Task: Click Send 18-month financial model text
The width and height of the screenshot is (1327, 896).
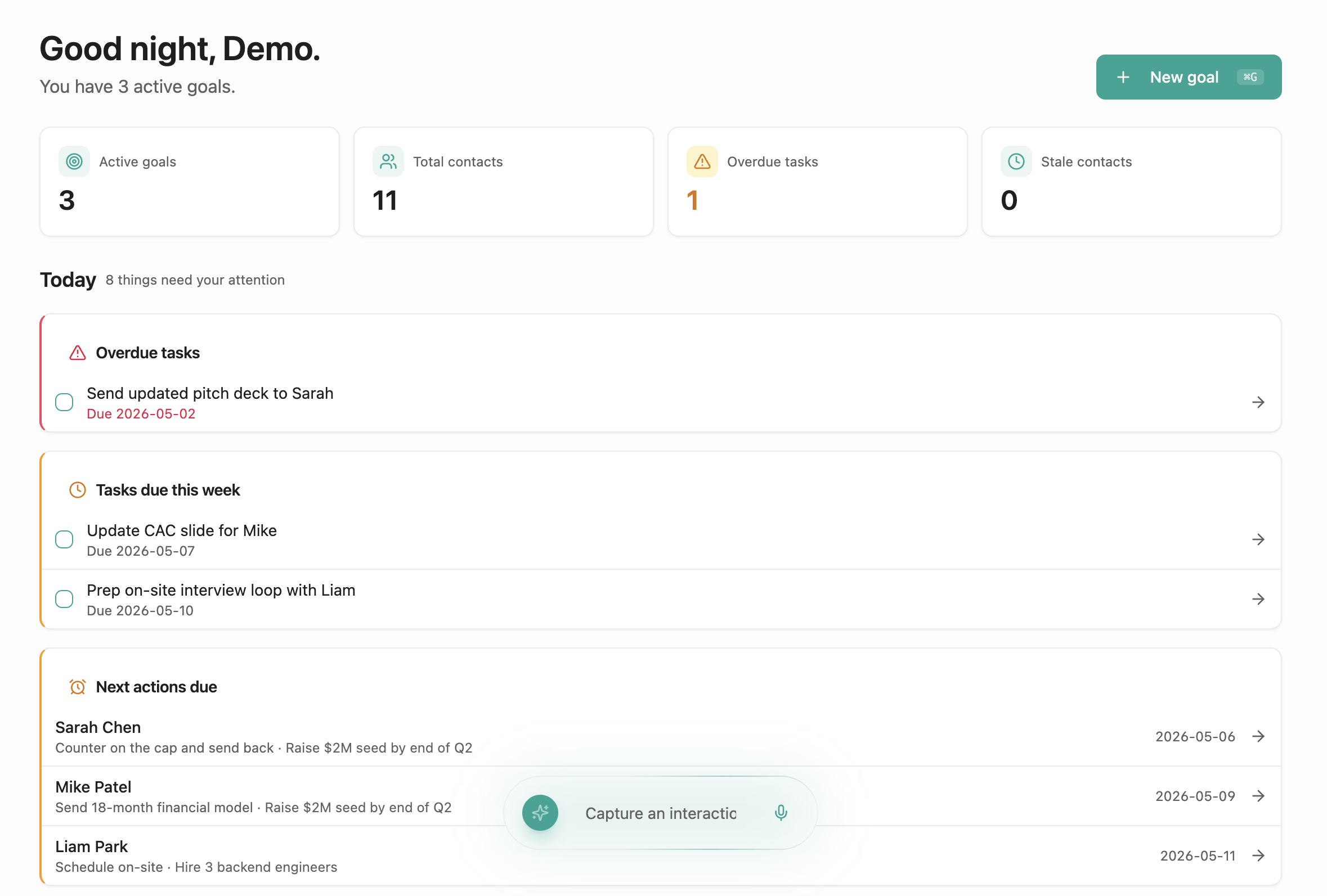Action: pyautogui.click(x=154, y=808)
